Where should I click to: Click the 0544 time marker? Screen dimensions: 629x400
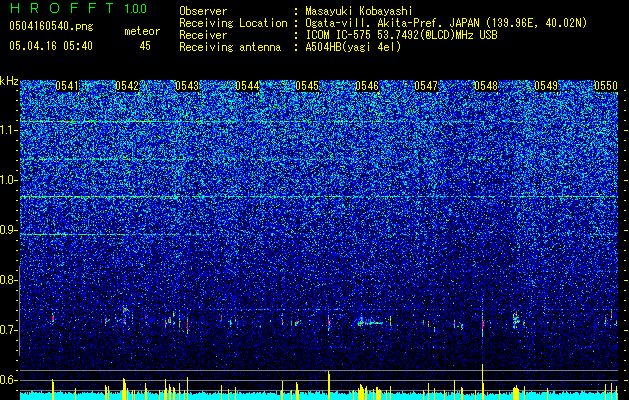[x=247, y=86]
